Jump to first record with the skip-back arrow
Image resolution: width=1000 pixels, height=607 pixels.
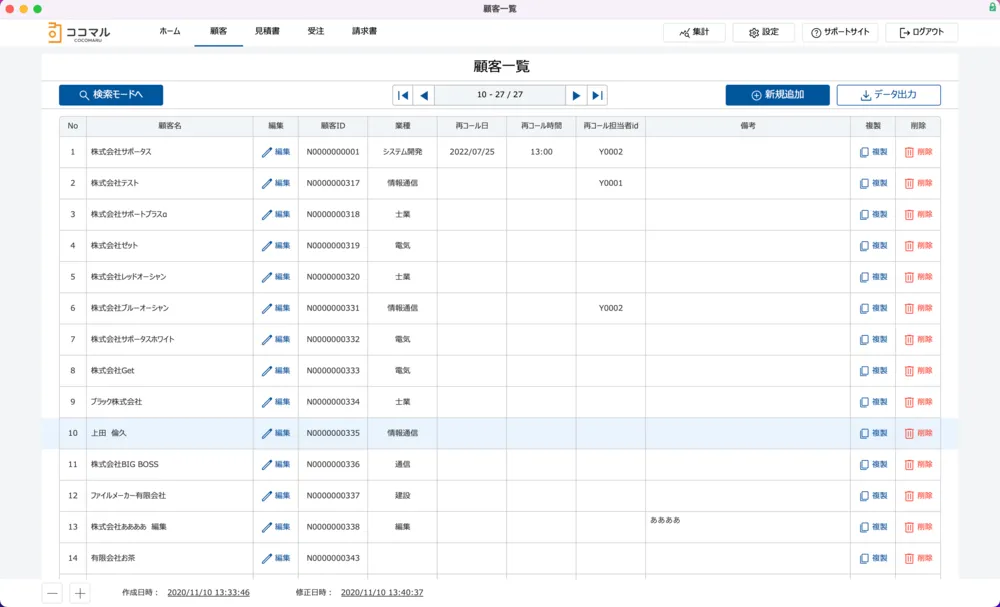[402, 95]
